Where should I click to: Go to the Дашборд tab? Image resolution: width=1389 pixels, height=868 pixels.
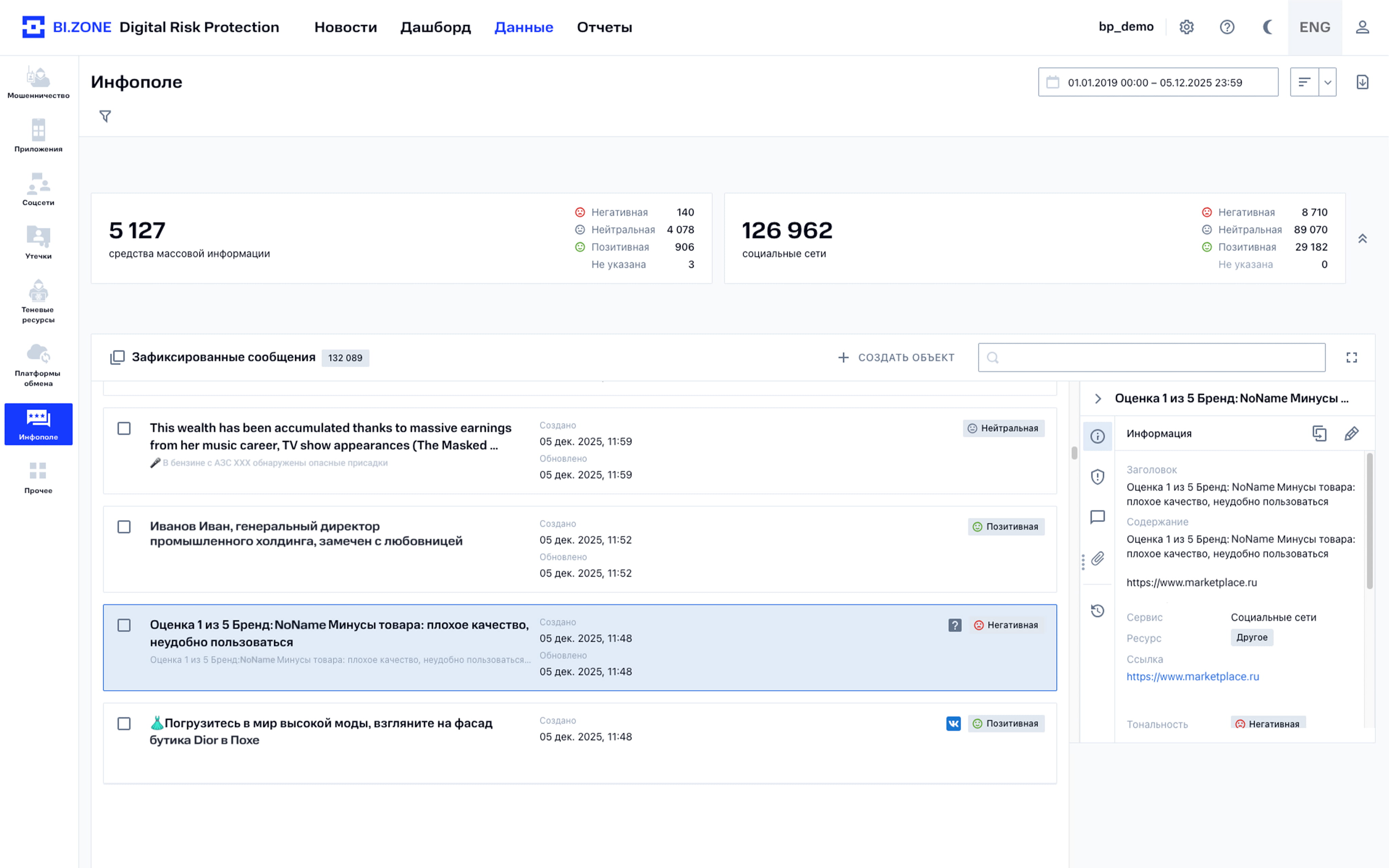(435, 27)
